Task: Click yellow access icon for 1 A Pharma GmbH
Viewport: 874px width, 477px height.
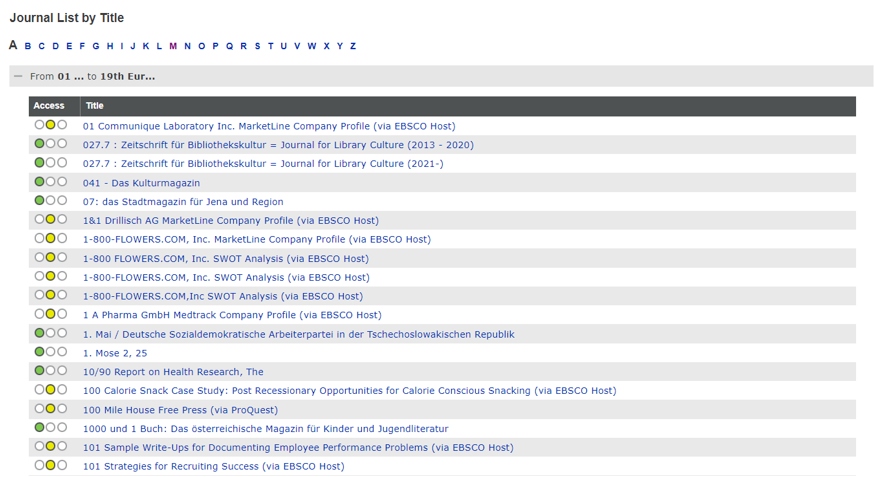Action: [50, 314]
